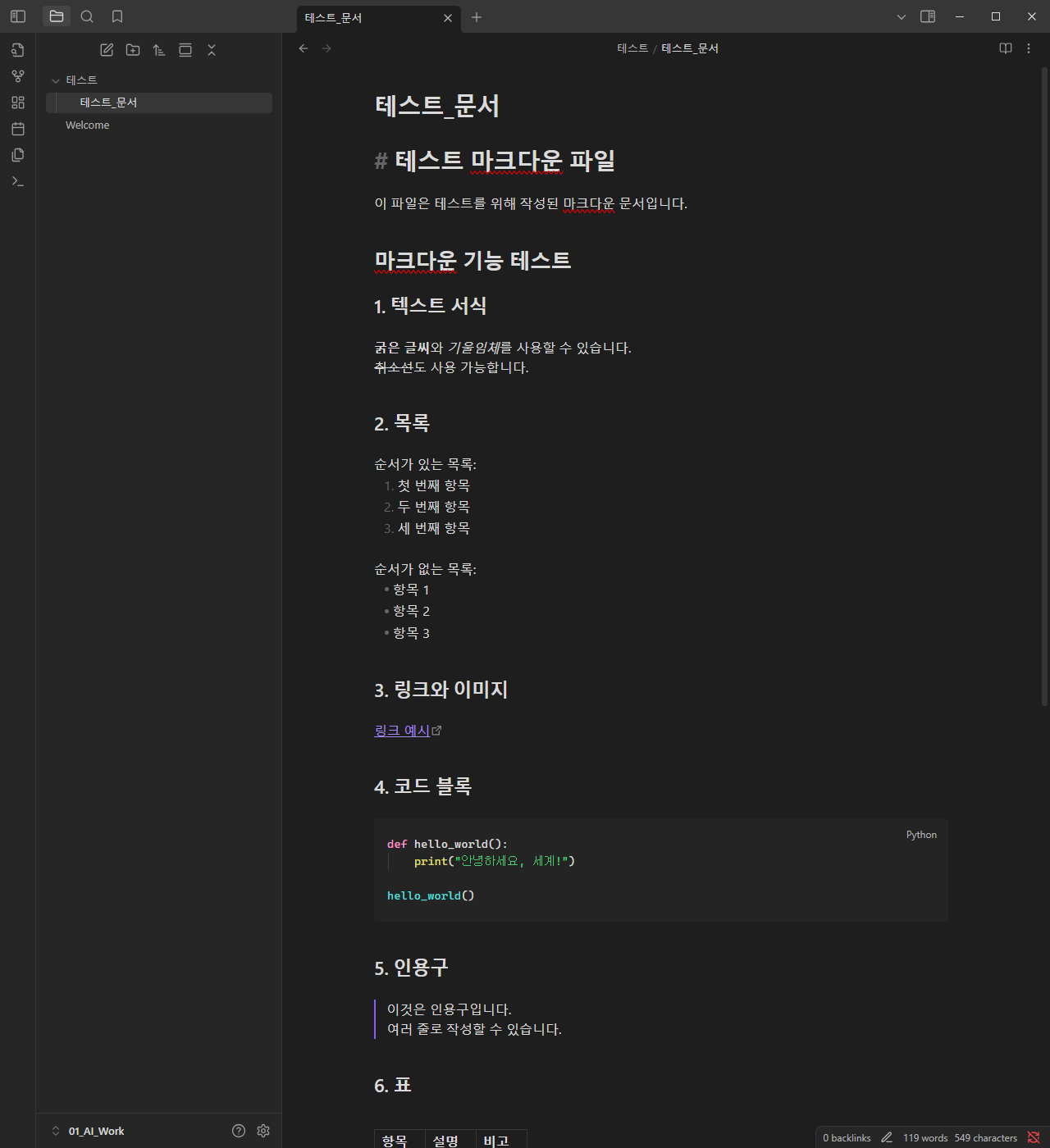Screen dimensions: 1050x1148
Task: Click 테스트_문서 in breadcrumb
Action: pos(690,48)
